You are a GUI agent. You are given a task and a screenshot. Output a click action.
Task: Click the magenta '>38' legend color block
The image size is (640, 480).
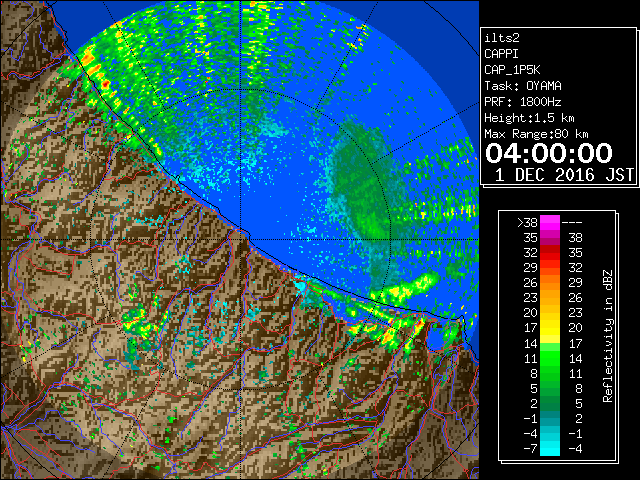point(550,222)
